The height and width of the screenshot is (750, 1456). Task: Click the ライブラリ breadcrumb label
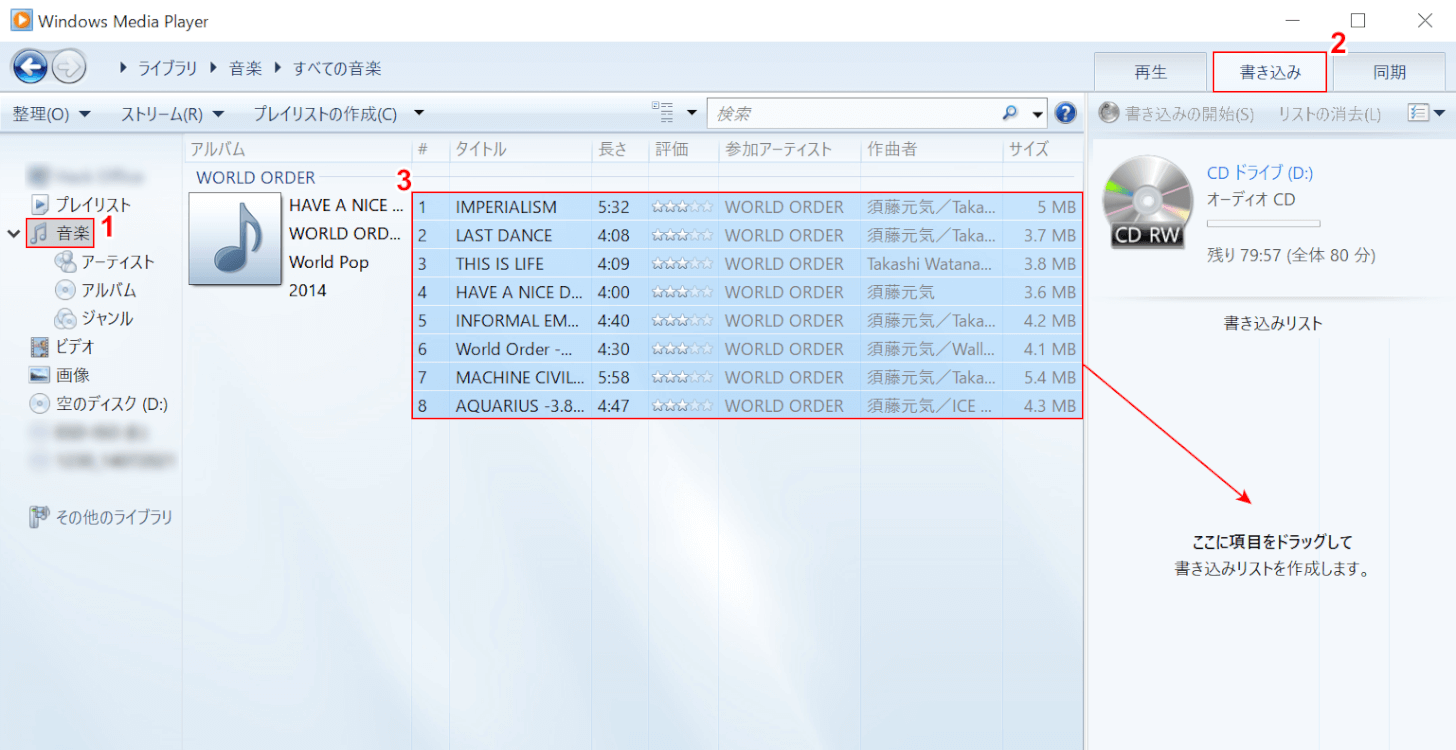[x=169, y=69]
